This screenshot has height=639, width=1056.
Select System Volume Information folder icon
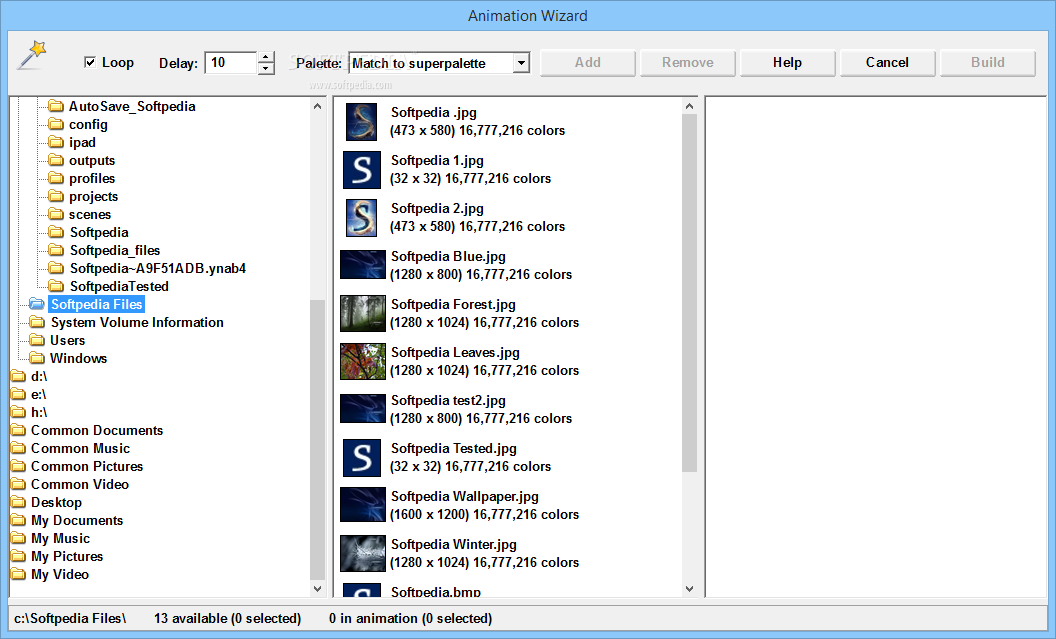click(x=37, y=322)
